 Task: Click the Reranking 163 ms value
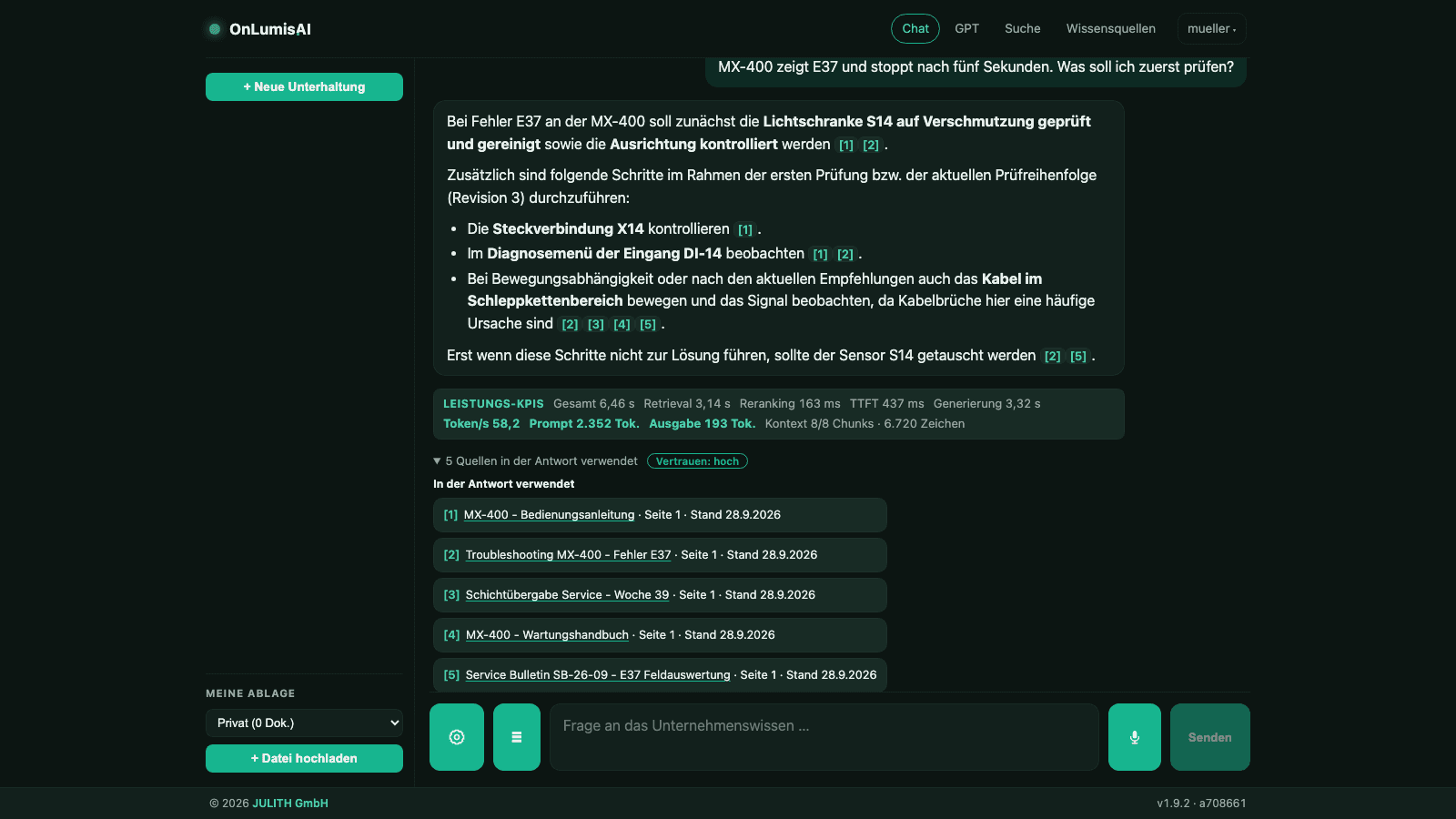coord(790,403)
